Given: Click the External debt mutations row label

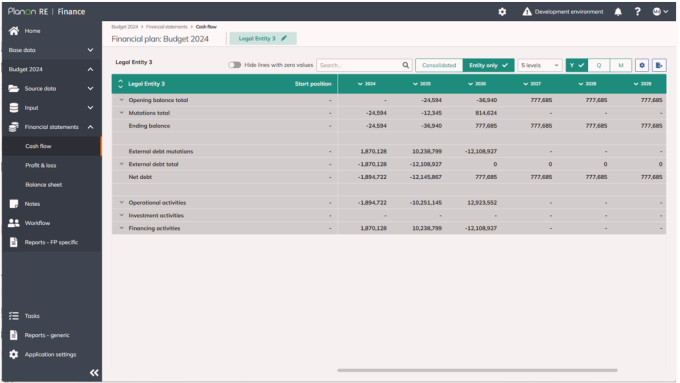Looking at the screenshot, I should 161,151.
